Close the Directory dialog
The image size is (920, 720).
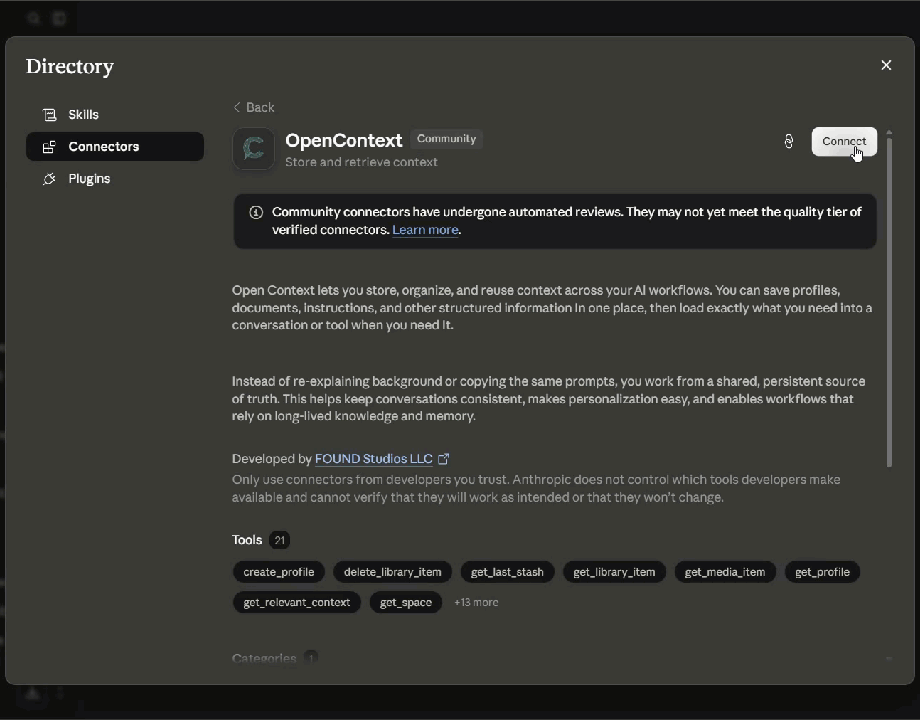pyautogui.click(x=886, y=65)
